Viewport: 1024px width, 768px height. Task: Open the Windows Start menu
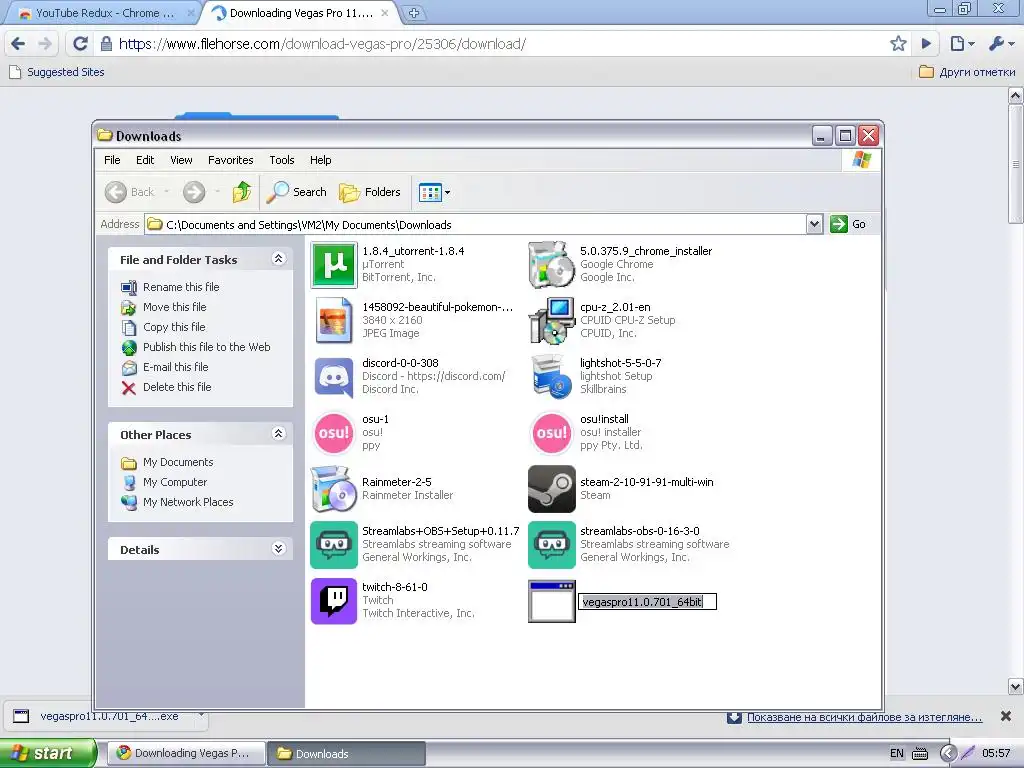click(48, 753)
